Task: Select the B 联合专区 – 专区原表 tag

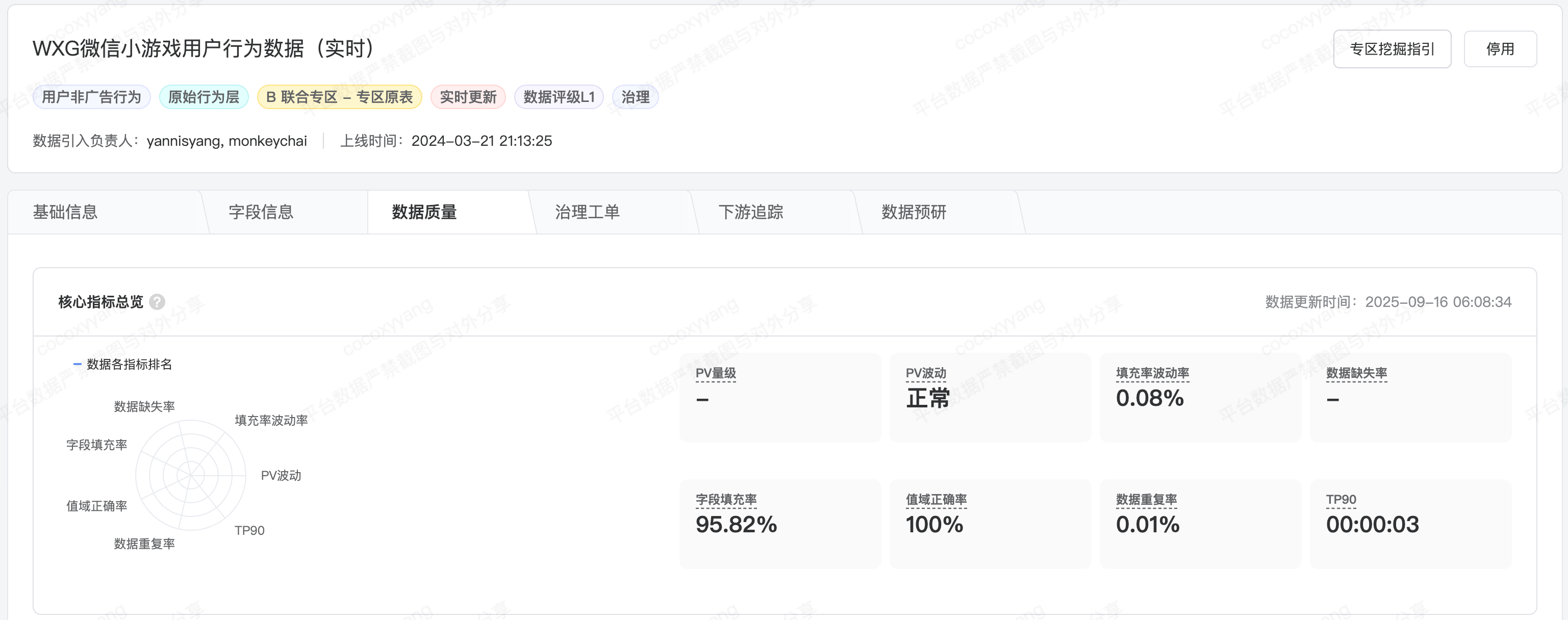Action: pos(339,97)
